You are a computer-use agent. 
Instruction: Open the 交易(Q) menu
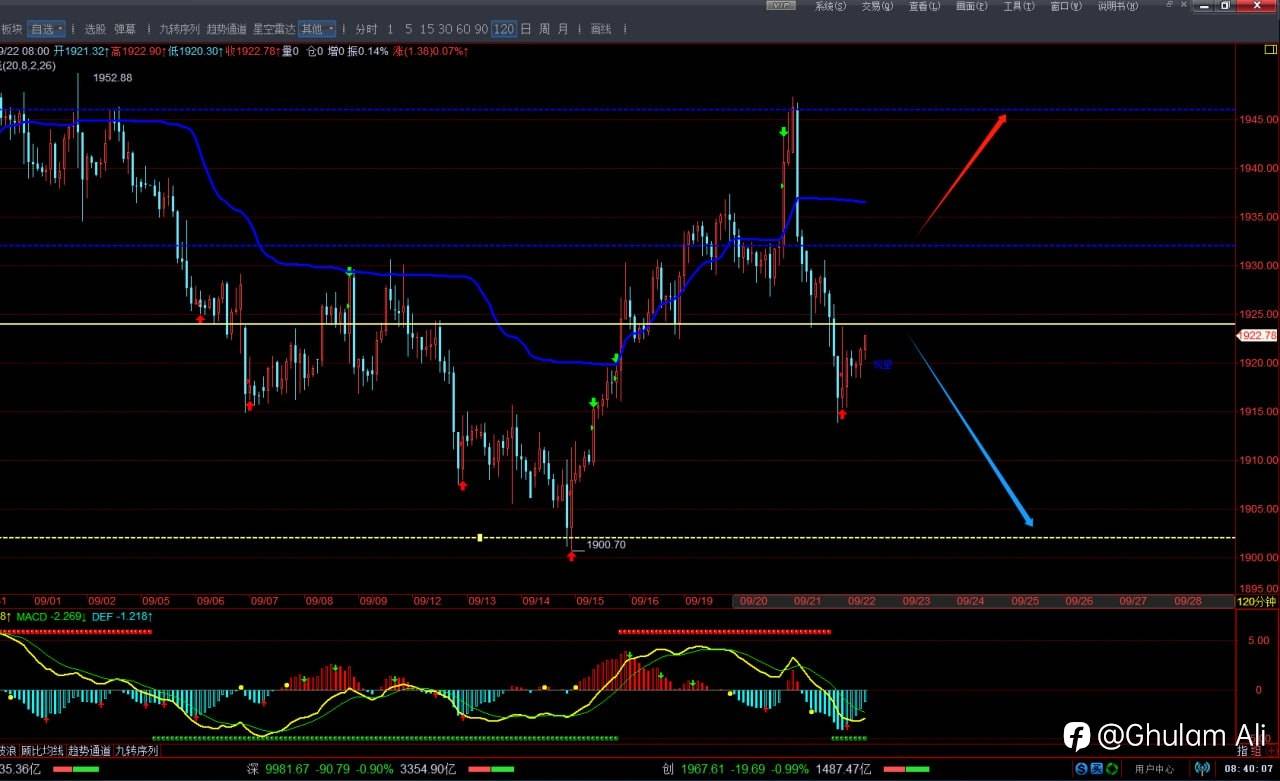(x=877, y=6)
